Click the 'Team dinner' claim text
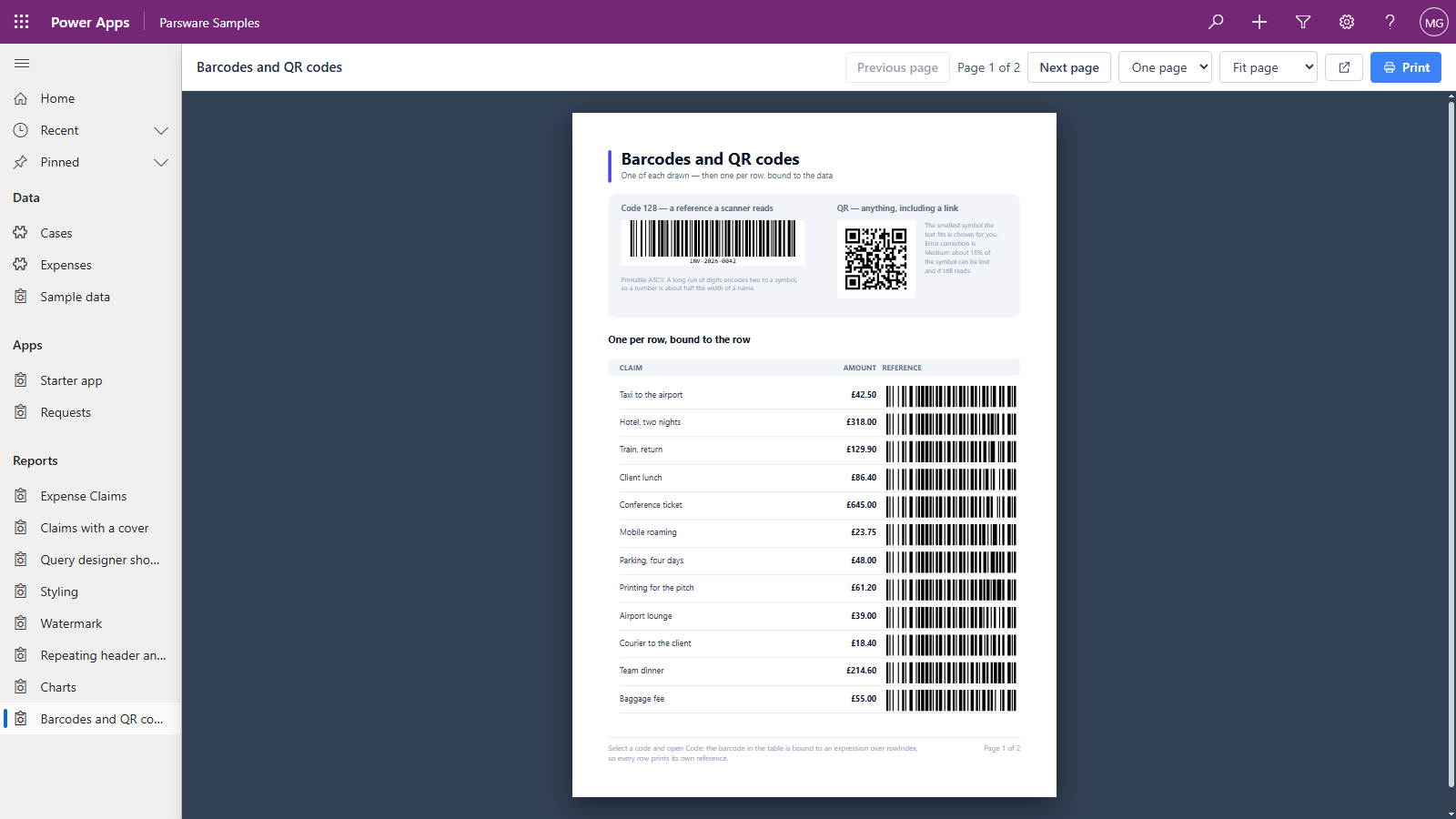 pos(642,671)
